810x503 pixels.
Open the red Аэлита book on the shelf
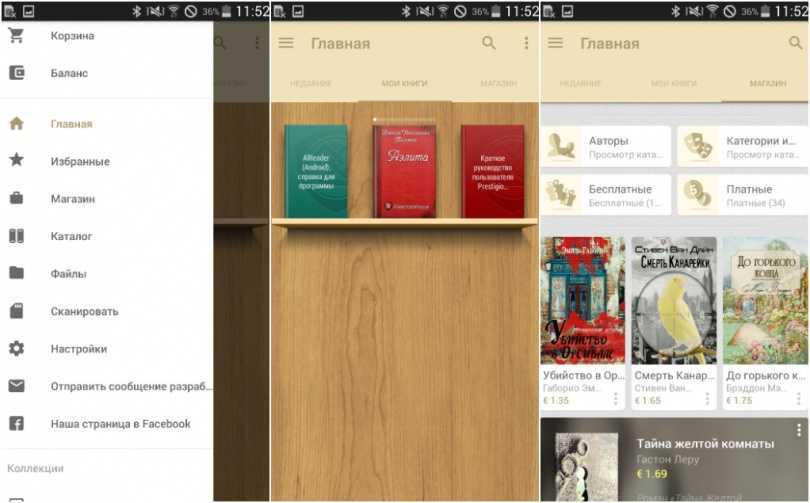pos(405,171)
